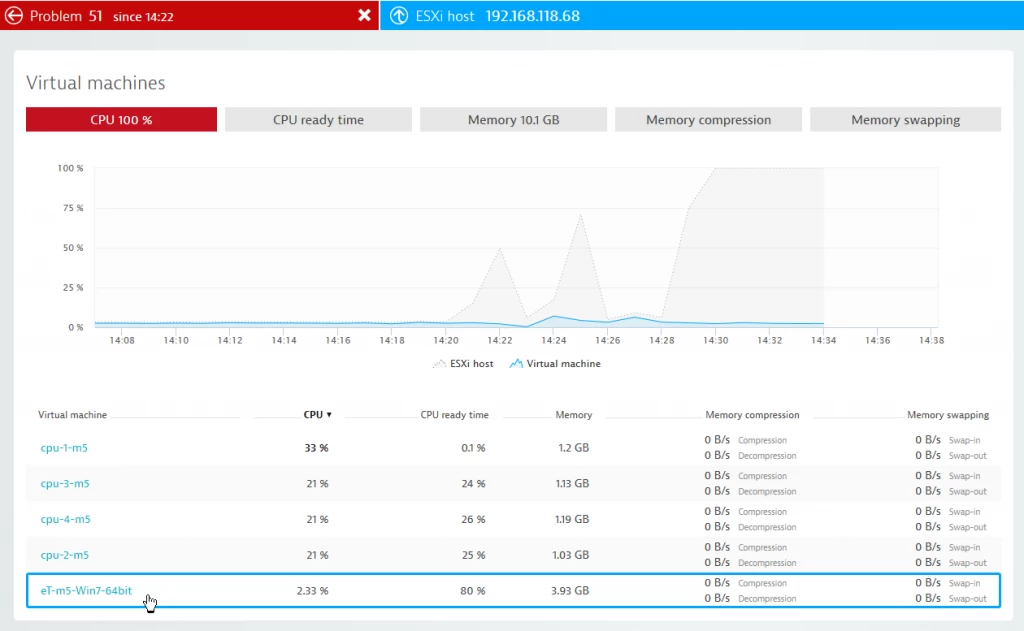Switch to CPU ready time tab

click(318, 120)
